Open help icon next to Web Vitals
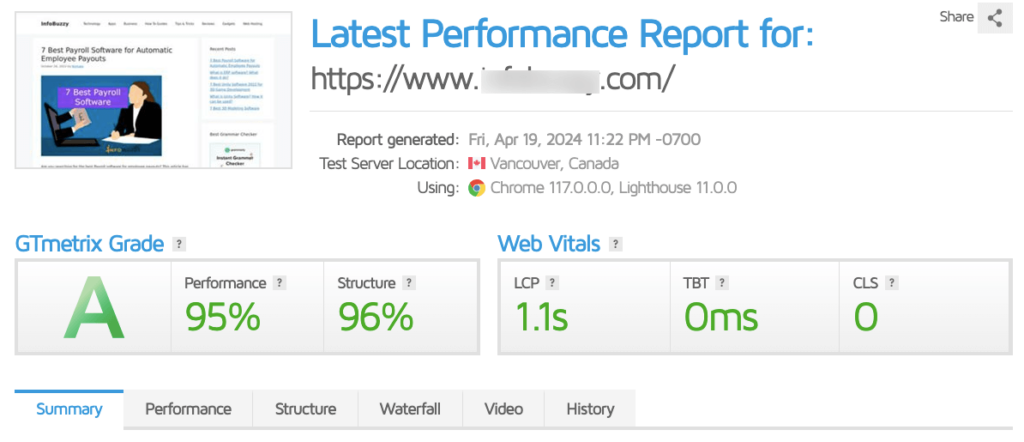 coord(615,244)
